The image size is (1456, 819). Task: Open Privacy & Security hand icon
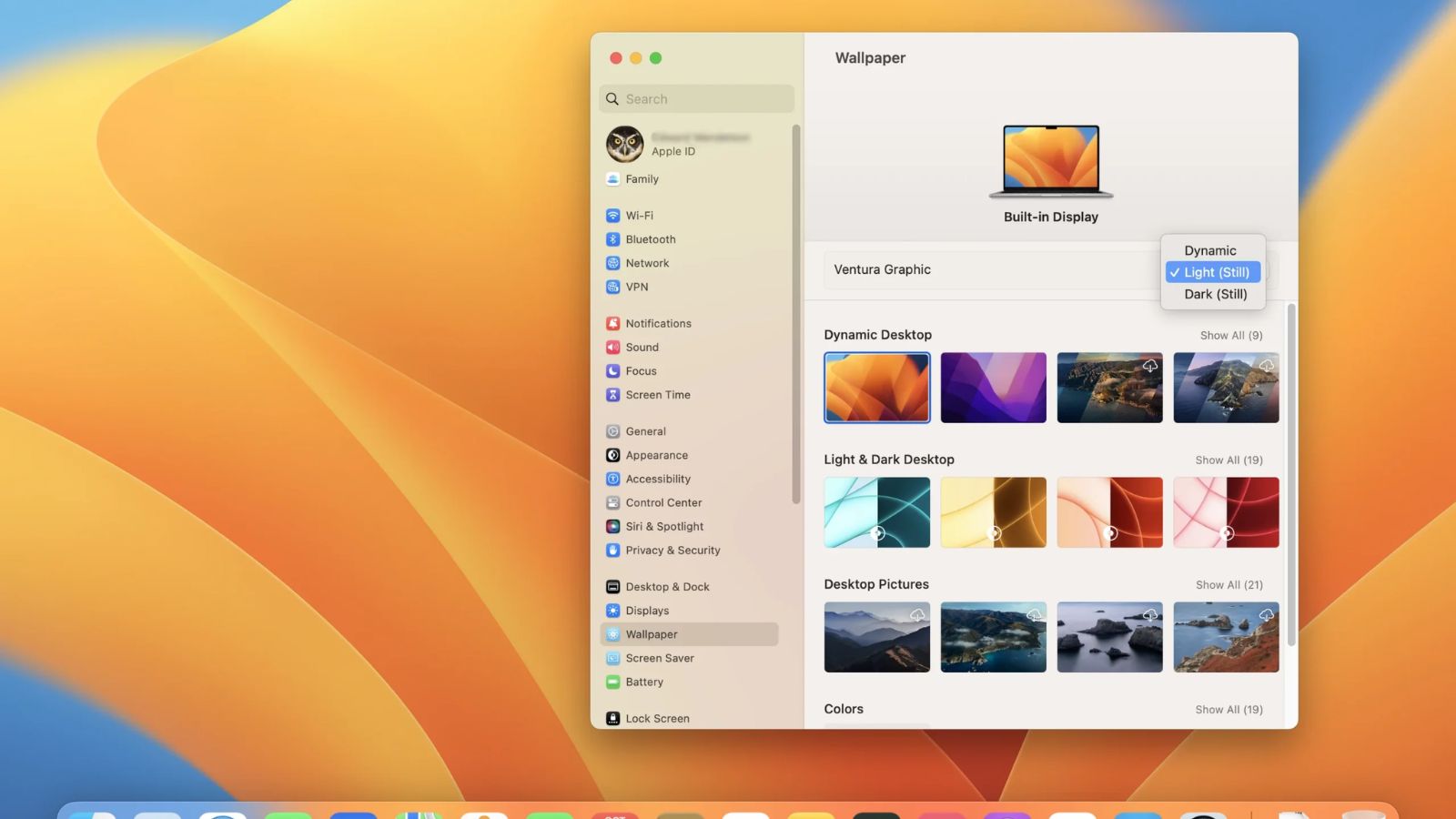click(x=613, y=550)
